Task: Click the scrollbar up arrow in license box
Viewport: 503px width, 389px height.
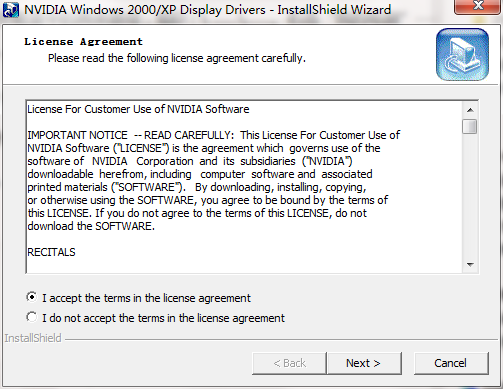Action: 470,110
